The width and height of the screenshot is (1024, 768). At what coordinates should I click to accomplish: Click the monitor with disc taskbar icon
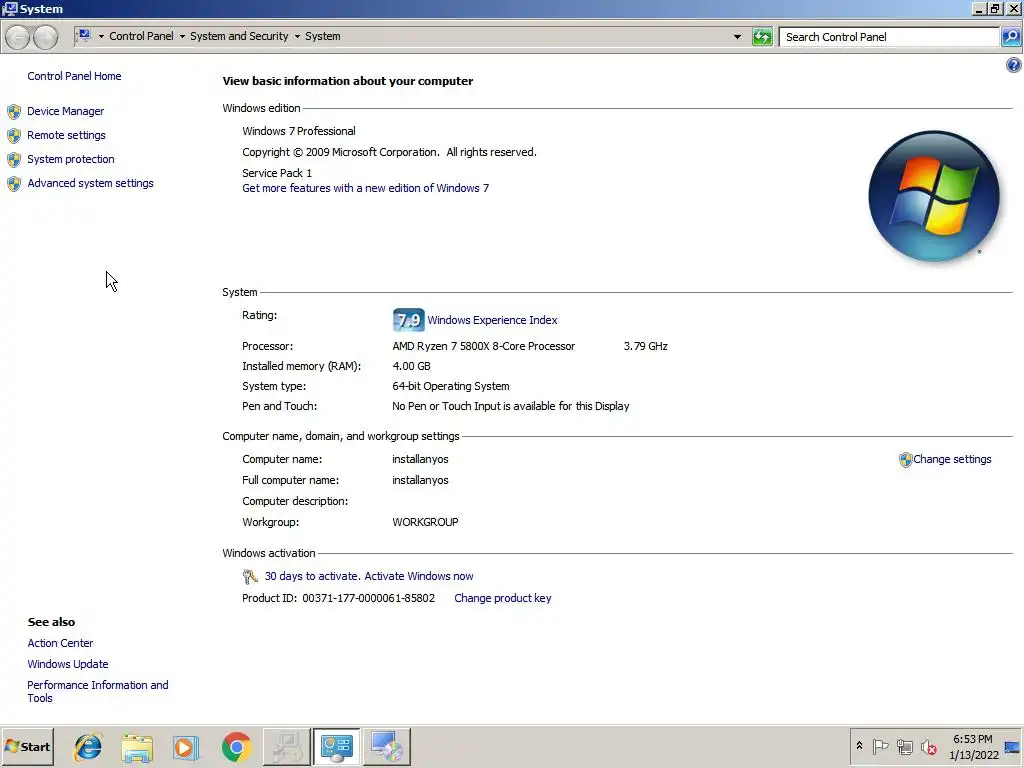pos(387,747)
